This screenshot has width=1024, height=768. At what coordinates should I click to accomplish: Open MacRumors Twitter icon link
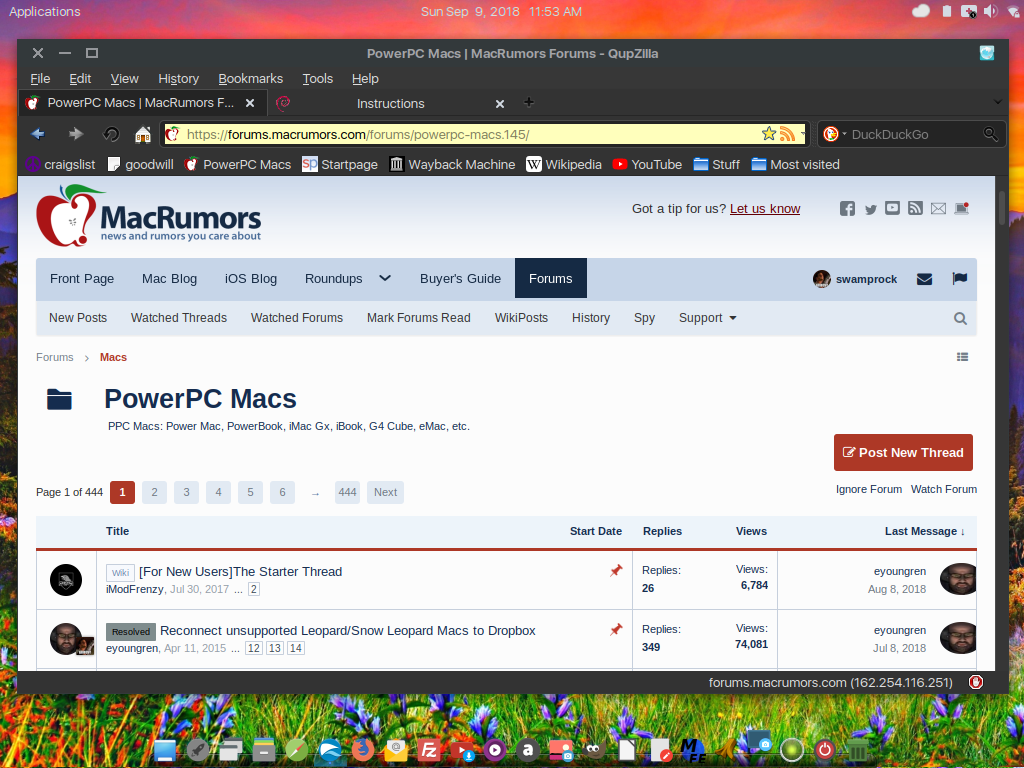tap(871, 209)
